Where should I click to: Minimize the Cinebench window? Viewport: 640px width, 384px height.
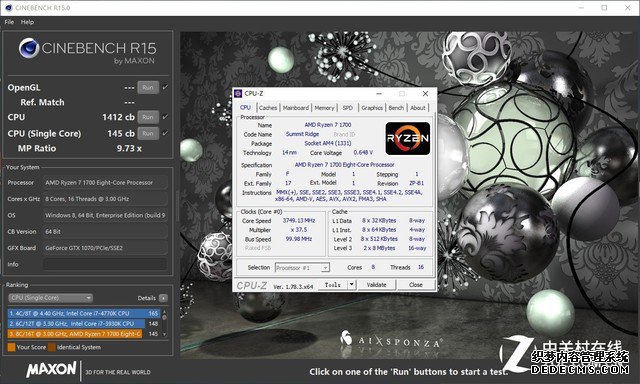click(x=581, y=8)
